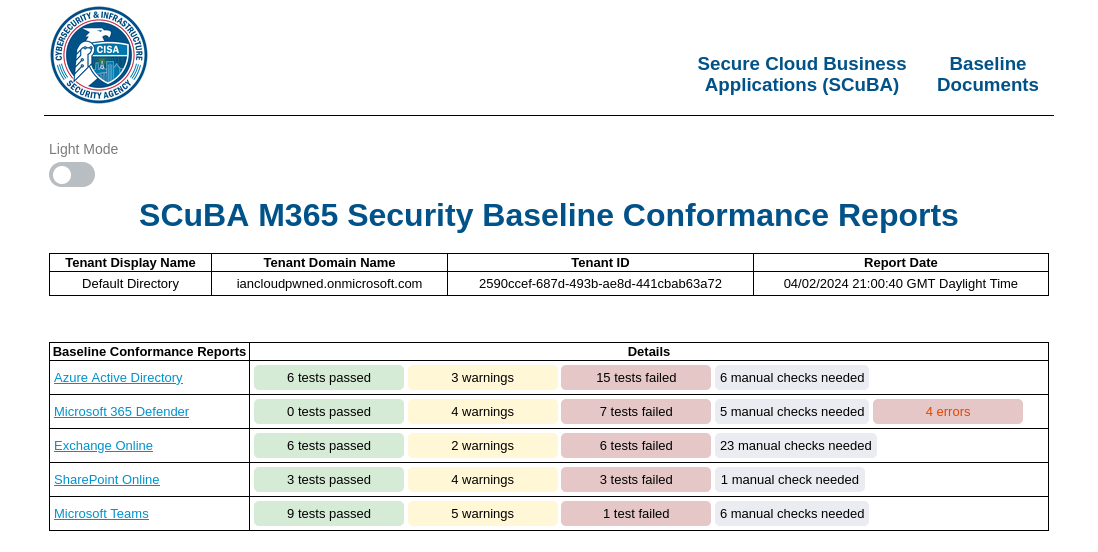Toggle the Light Mode switch
Viewport: 1098px width, 552px height.
(72, 174)
